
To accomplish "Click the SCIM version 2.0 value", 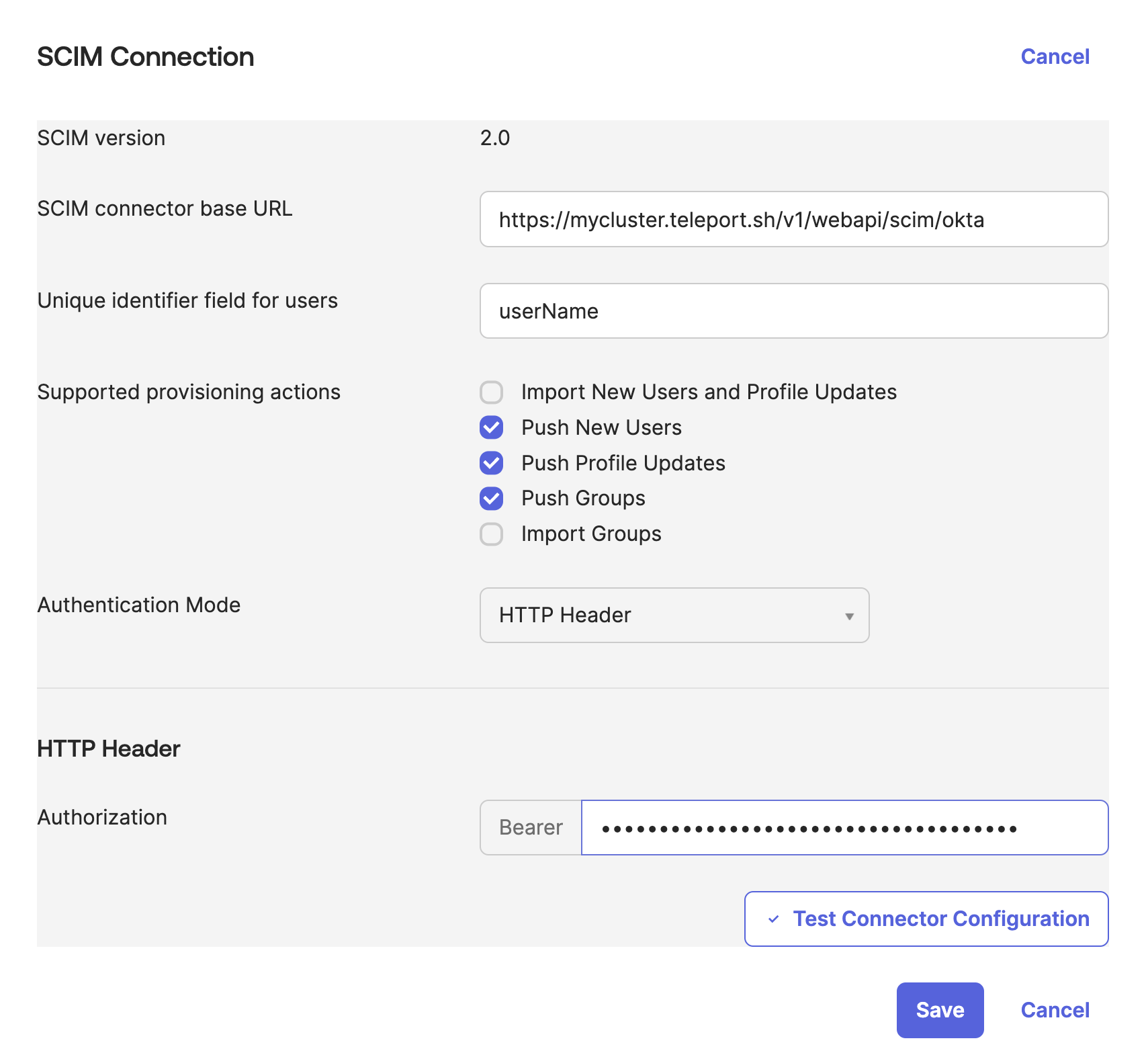I will [x=494, y=138].
